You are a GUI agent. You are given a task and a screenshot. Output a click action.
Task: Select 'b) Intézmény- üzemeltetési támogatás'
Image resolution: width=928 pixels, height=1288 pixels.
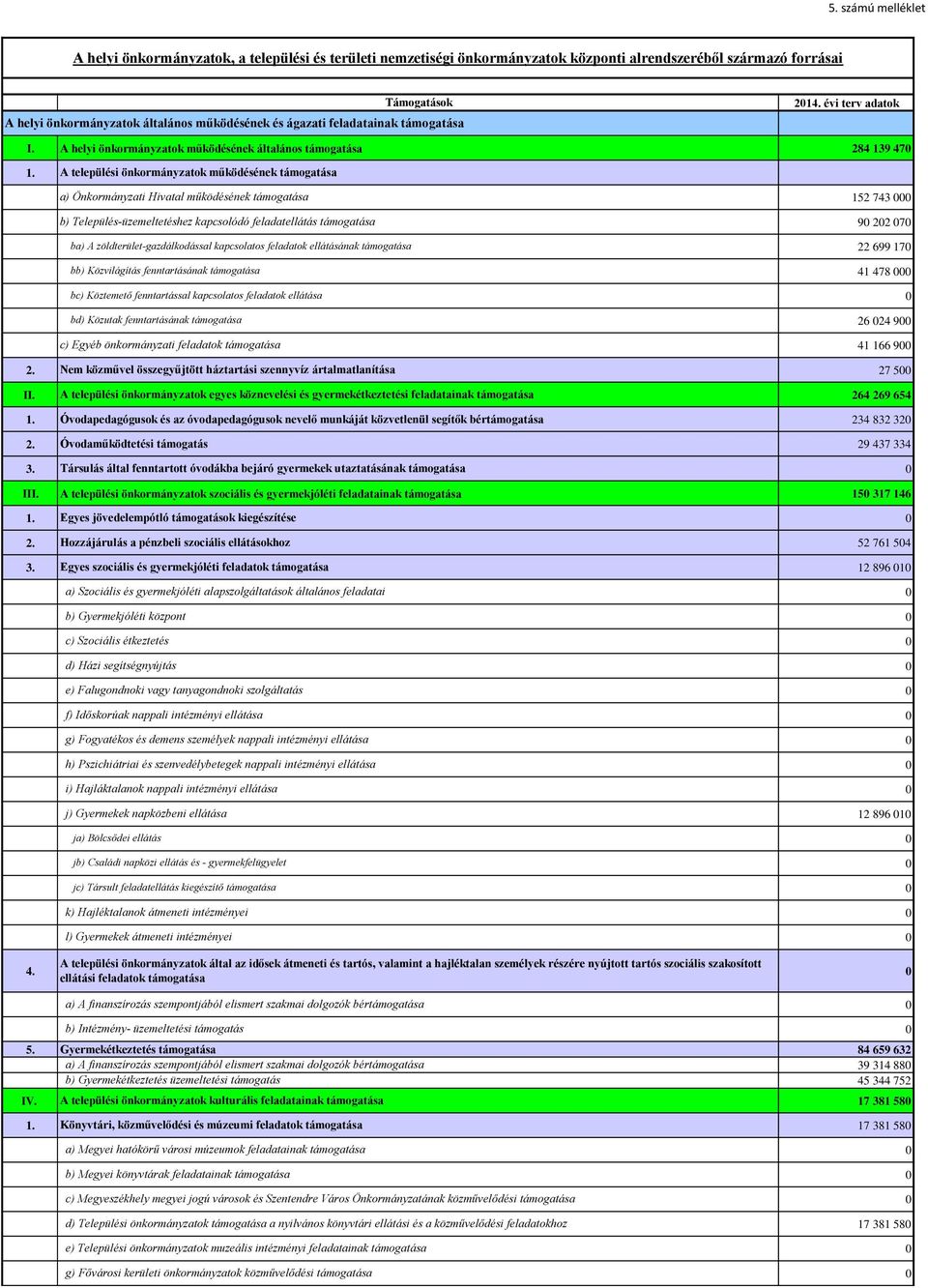pyautogui.click(x=155, y=1029)
